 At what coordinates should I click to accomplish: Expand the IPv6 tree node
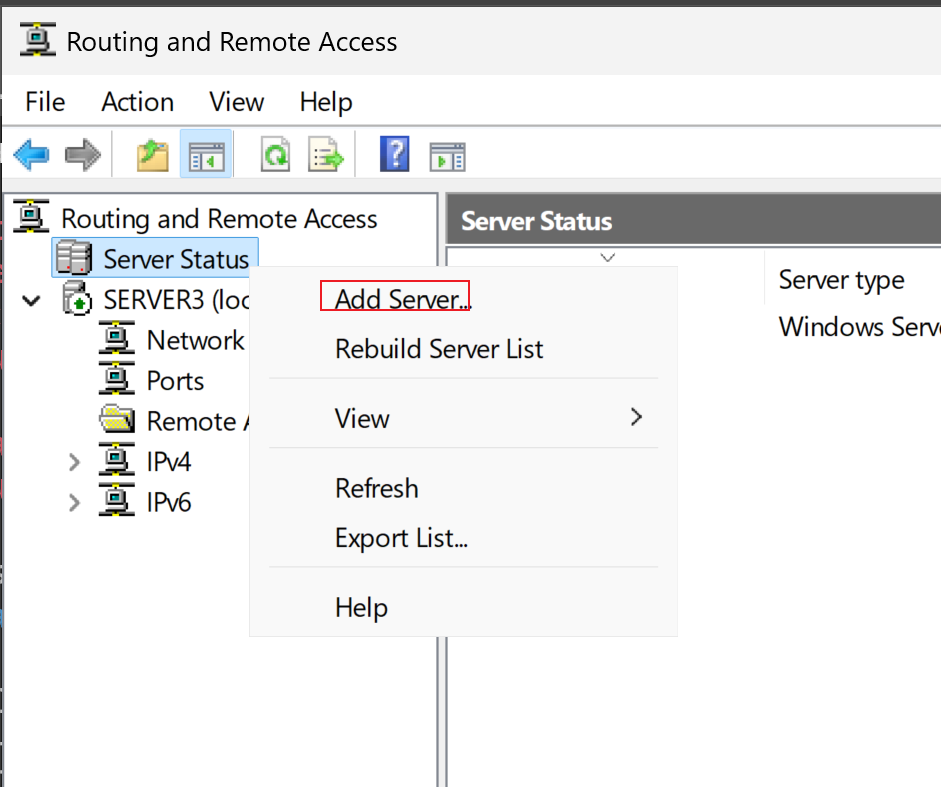click(x=74, y=502)
